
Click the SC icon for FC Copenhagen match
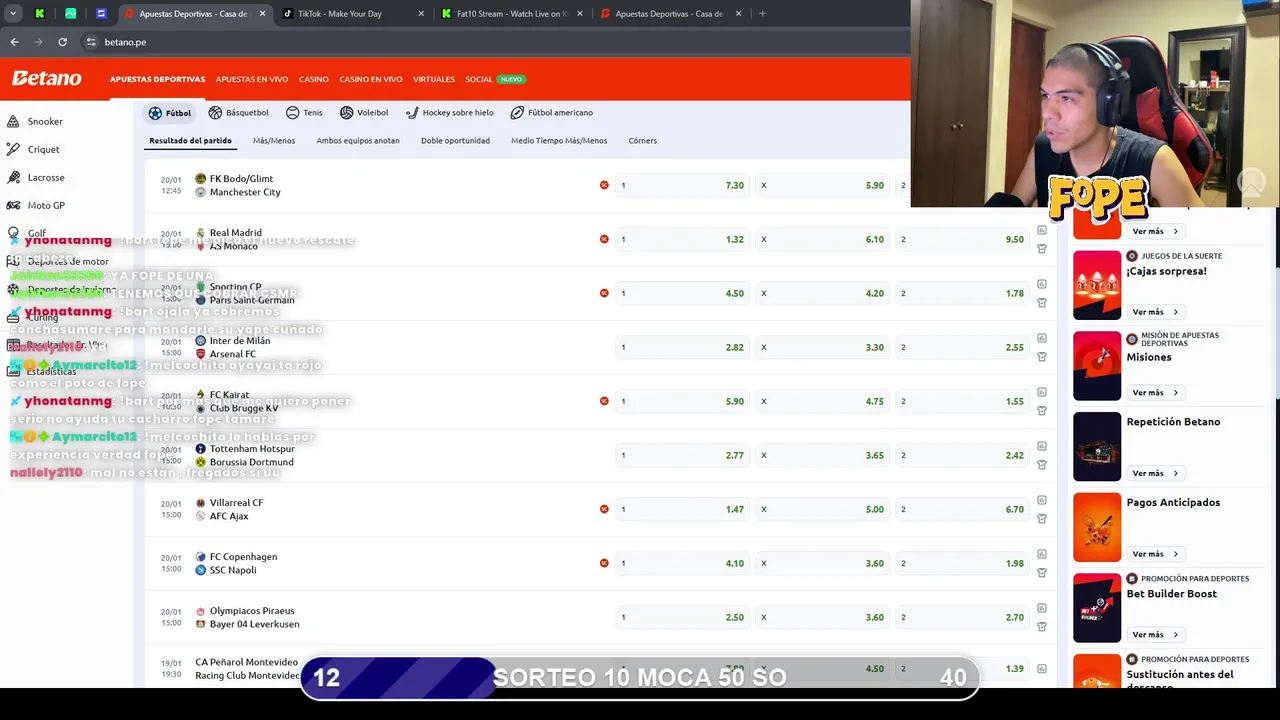coord(604,563)
